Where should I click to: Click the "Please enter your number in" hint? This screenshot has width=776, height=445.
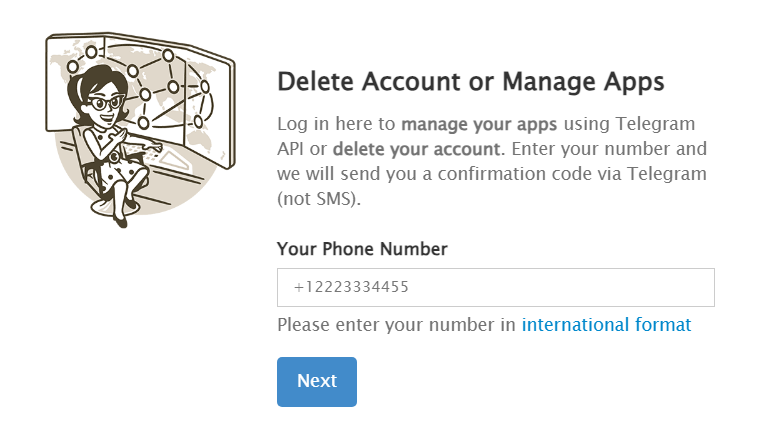396,325
